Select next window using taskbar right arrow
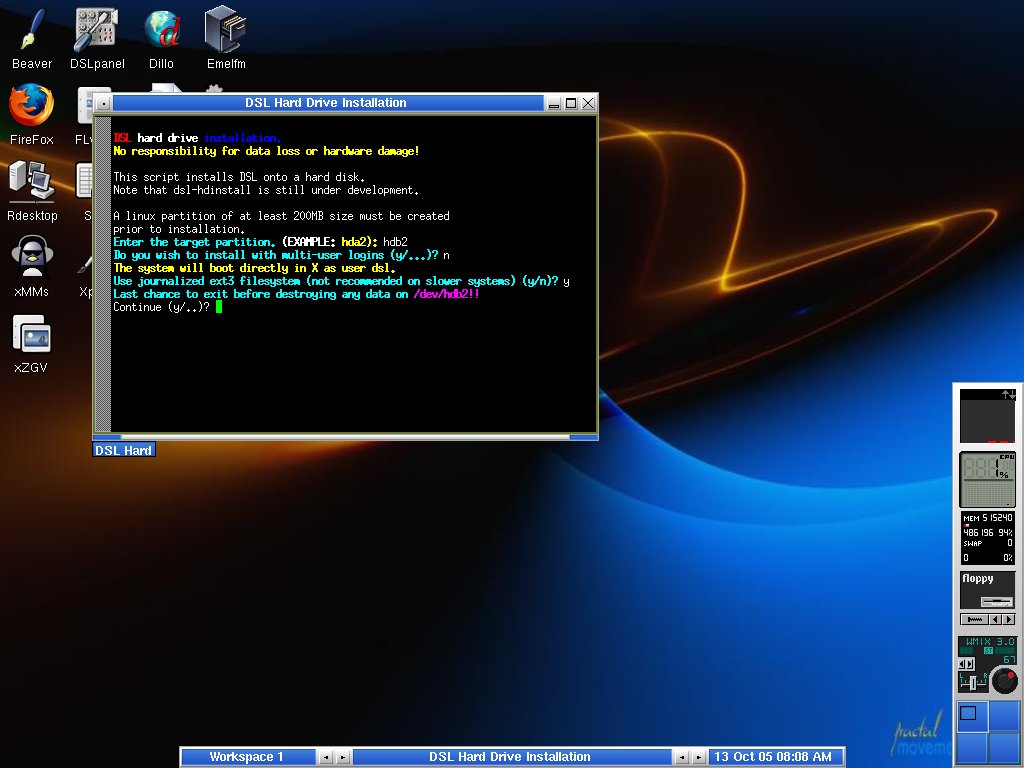1024x768 pixels. [698, 758]
